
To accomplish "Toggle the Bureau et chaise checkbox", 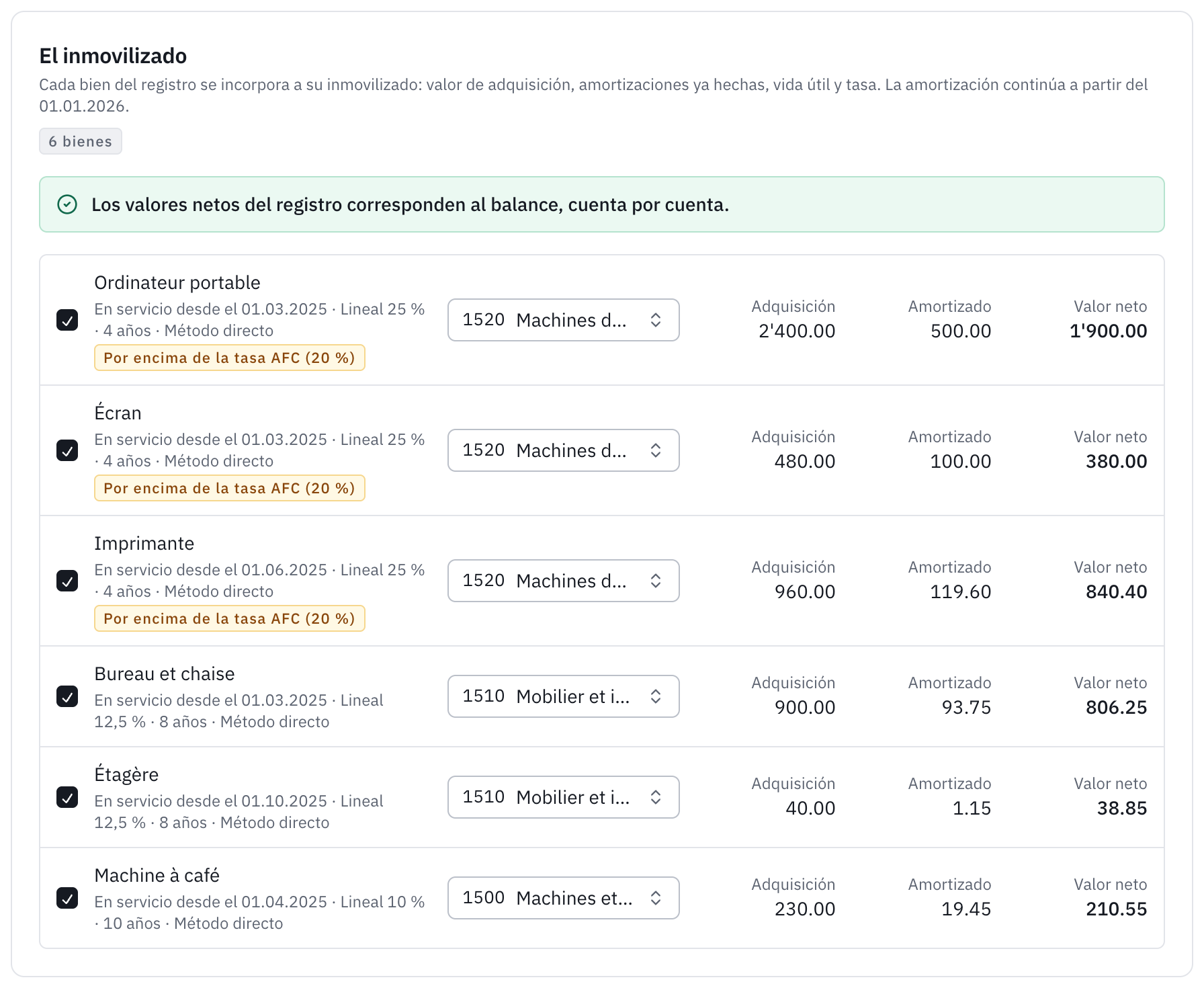I will pyautogui.click(x=67, y=696).
